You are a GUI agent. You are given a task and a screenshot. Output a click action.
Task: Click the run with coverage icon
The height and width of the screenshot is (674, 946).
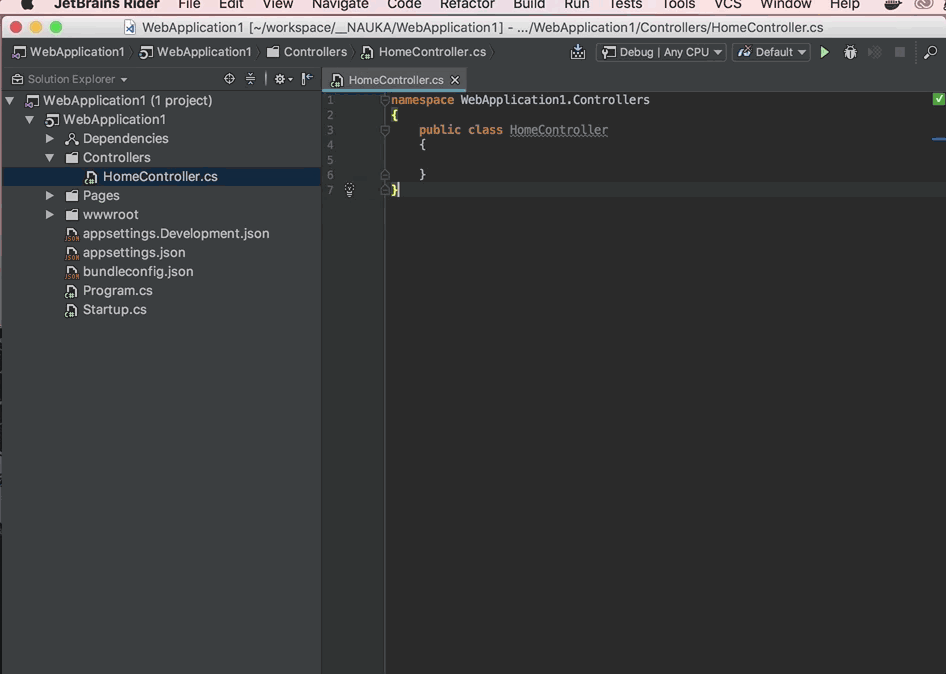tap(875, 52)
